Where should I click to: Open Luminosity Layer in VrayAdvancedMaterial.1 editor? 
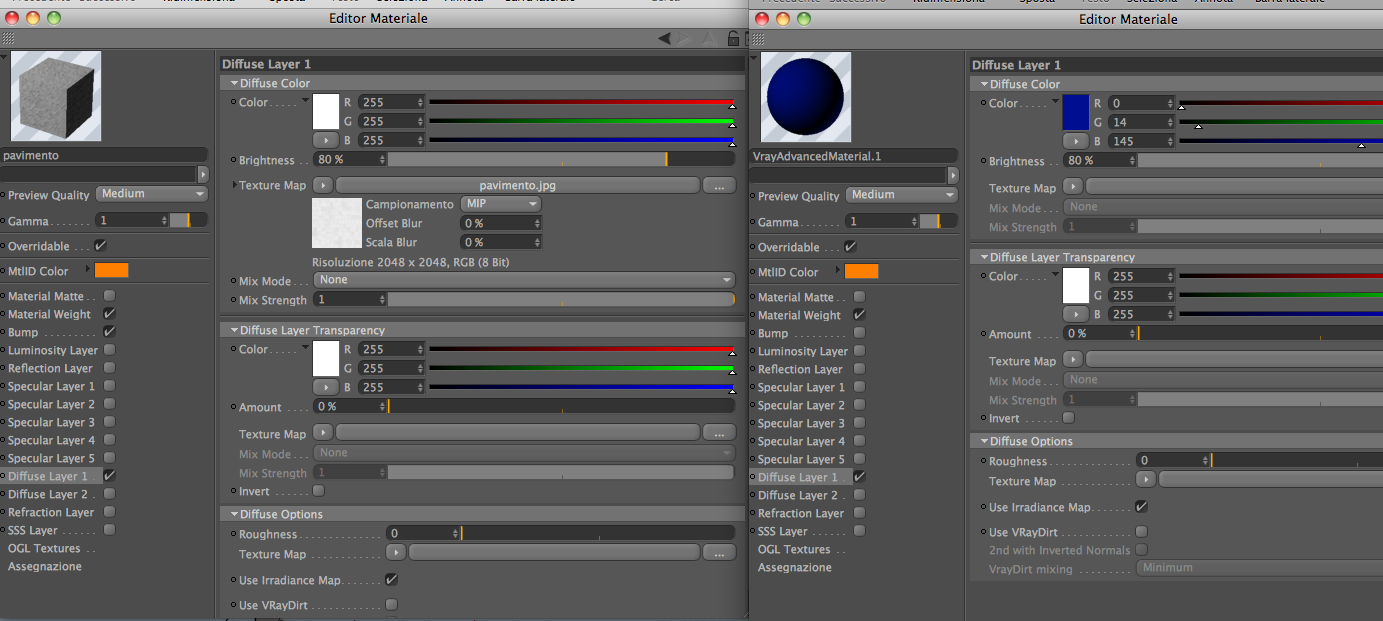[803, 351]
